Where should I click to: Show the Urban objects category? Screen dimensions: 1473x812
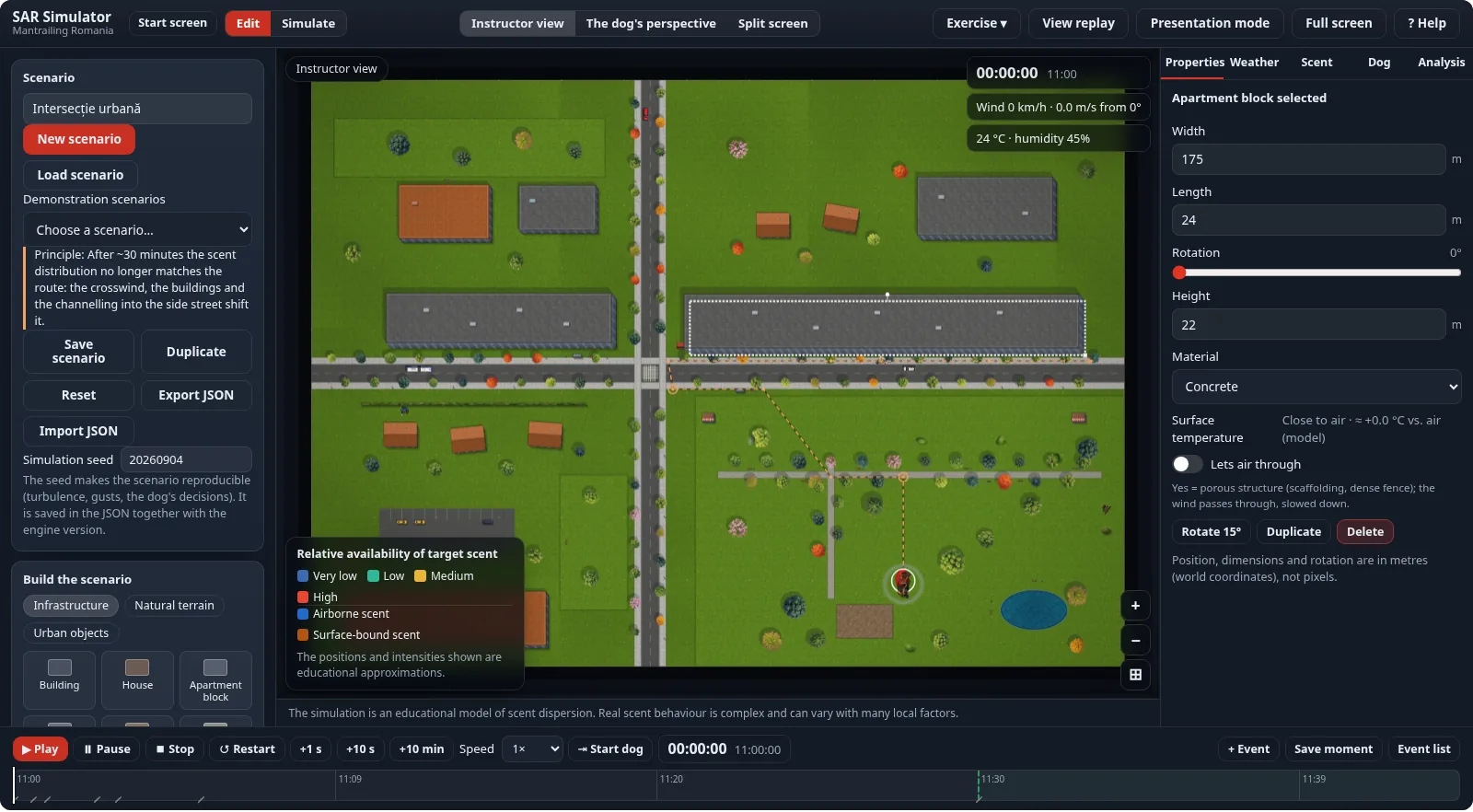[x=71, y=633]
